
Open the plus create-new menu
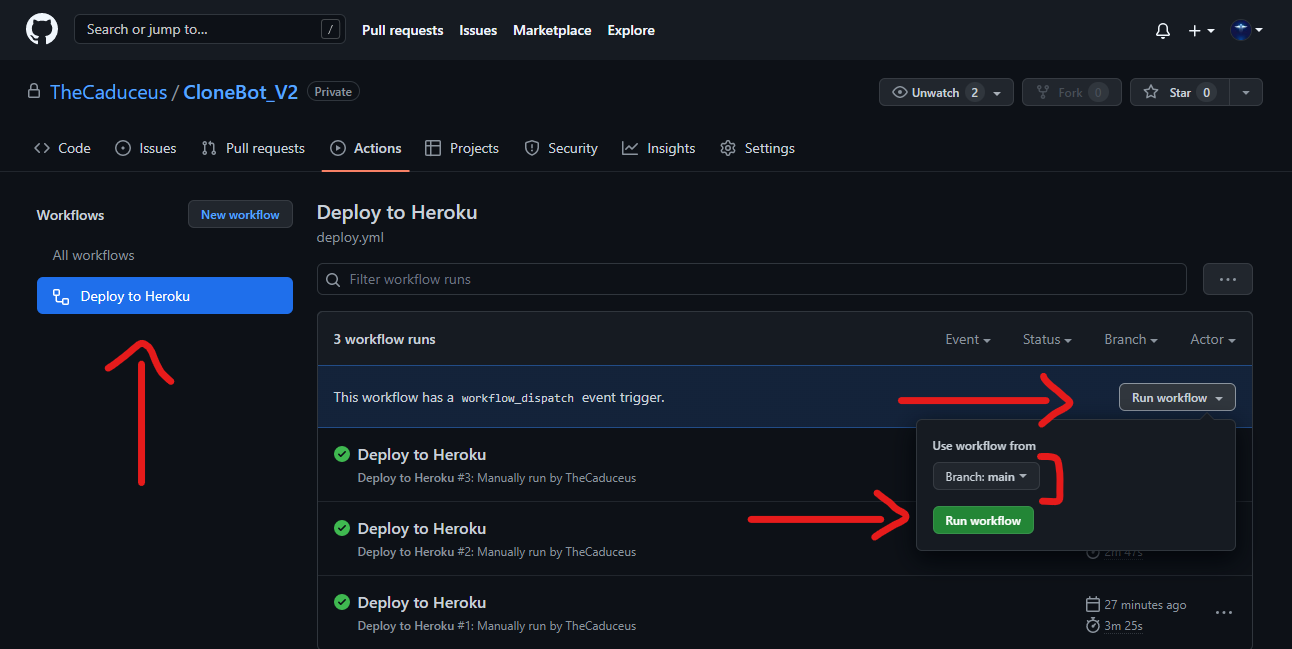(x=1201, y=31)
